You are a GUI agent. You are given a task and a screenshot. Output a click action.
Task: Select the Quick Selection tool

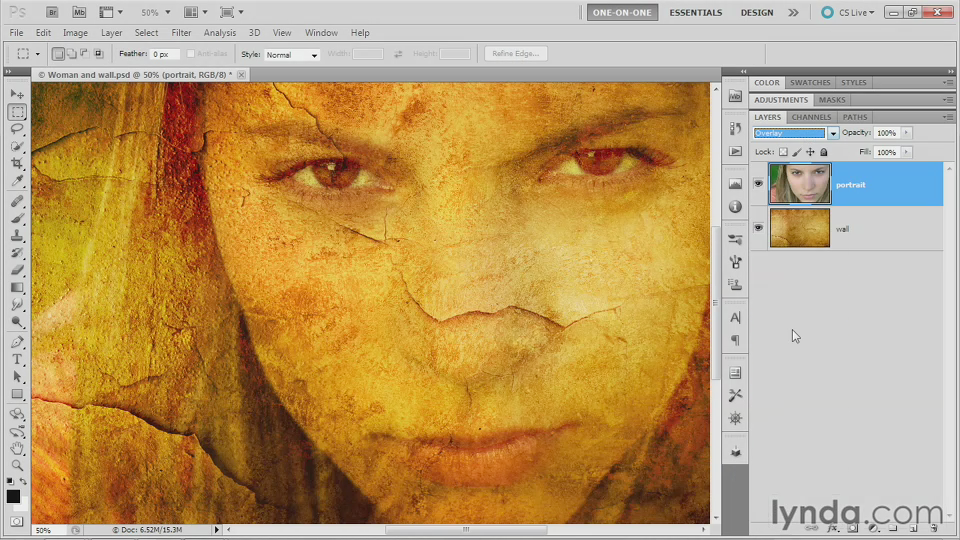coord(17,146)
